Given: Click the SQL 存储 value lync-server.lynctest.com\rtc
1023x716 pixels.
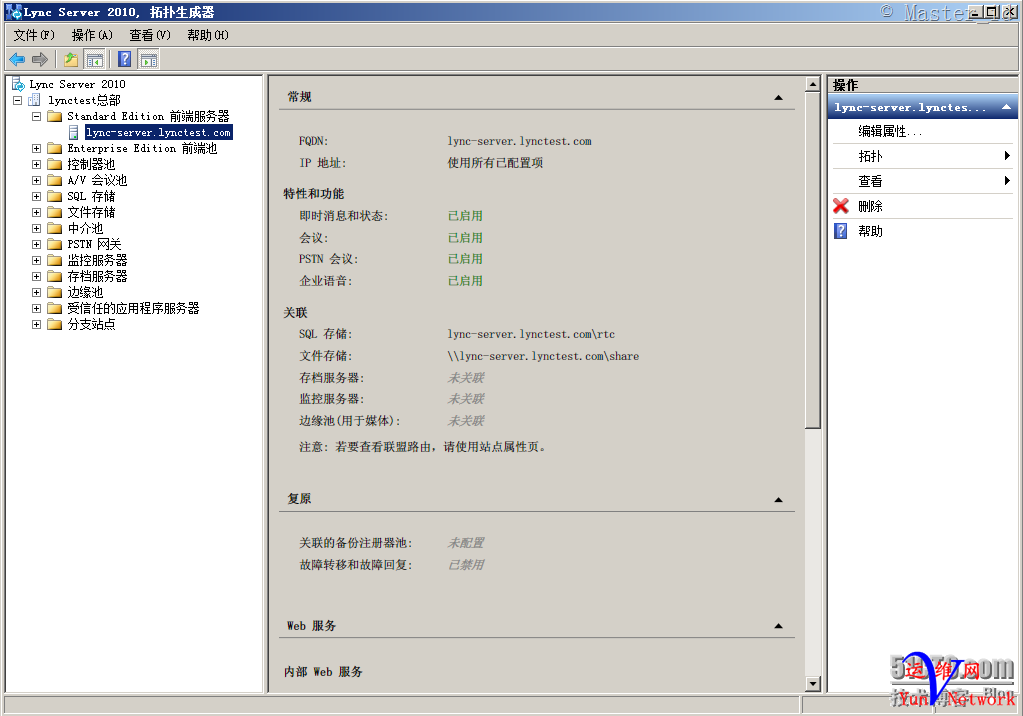Looking at the screenshot, I should click(531, 334).
